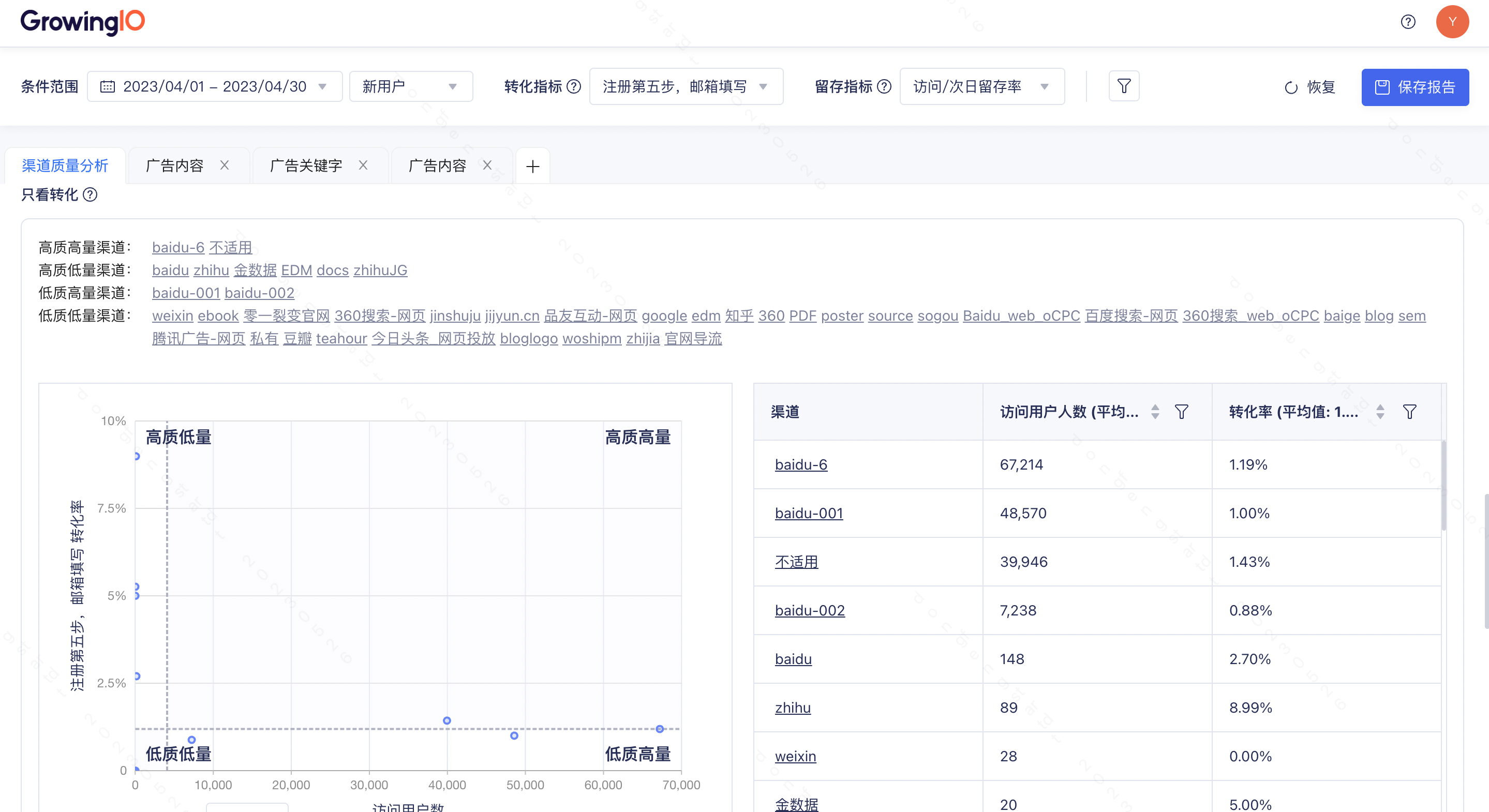1489x812 pixels.
Task: Open 官网导流 channel link
Action: (693, 338)
